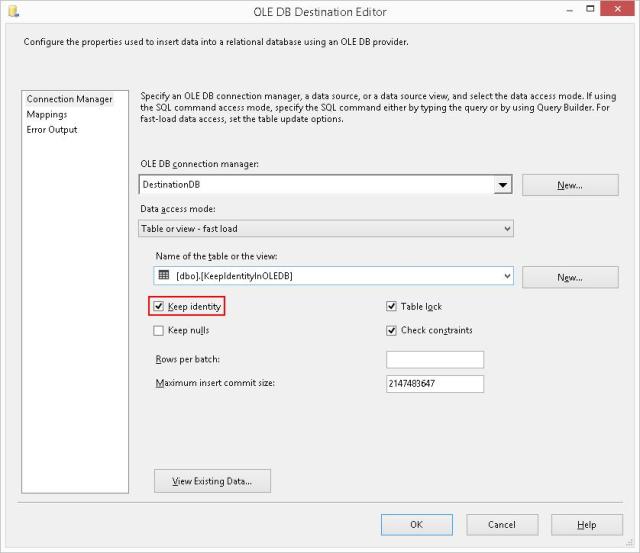This screenshot has height=553, width=640.
Task: Confirm the dialog with OK
Action: click(416, 524)
